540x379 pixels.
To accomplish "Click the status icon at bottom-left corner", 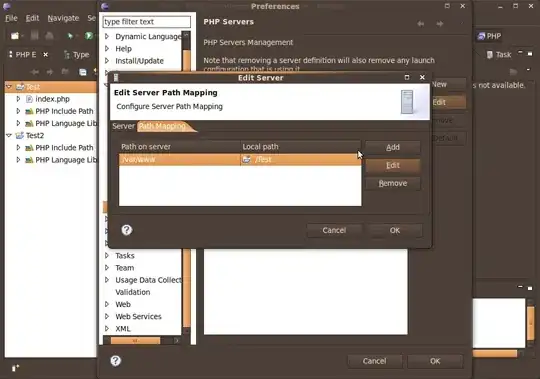I will [15, 368].
